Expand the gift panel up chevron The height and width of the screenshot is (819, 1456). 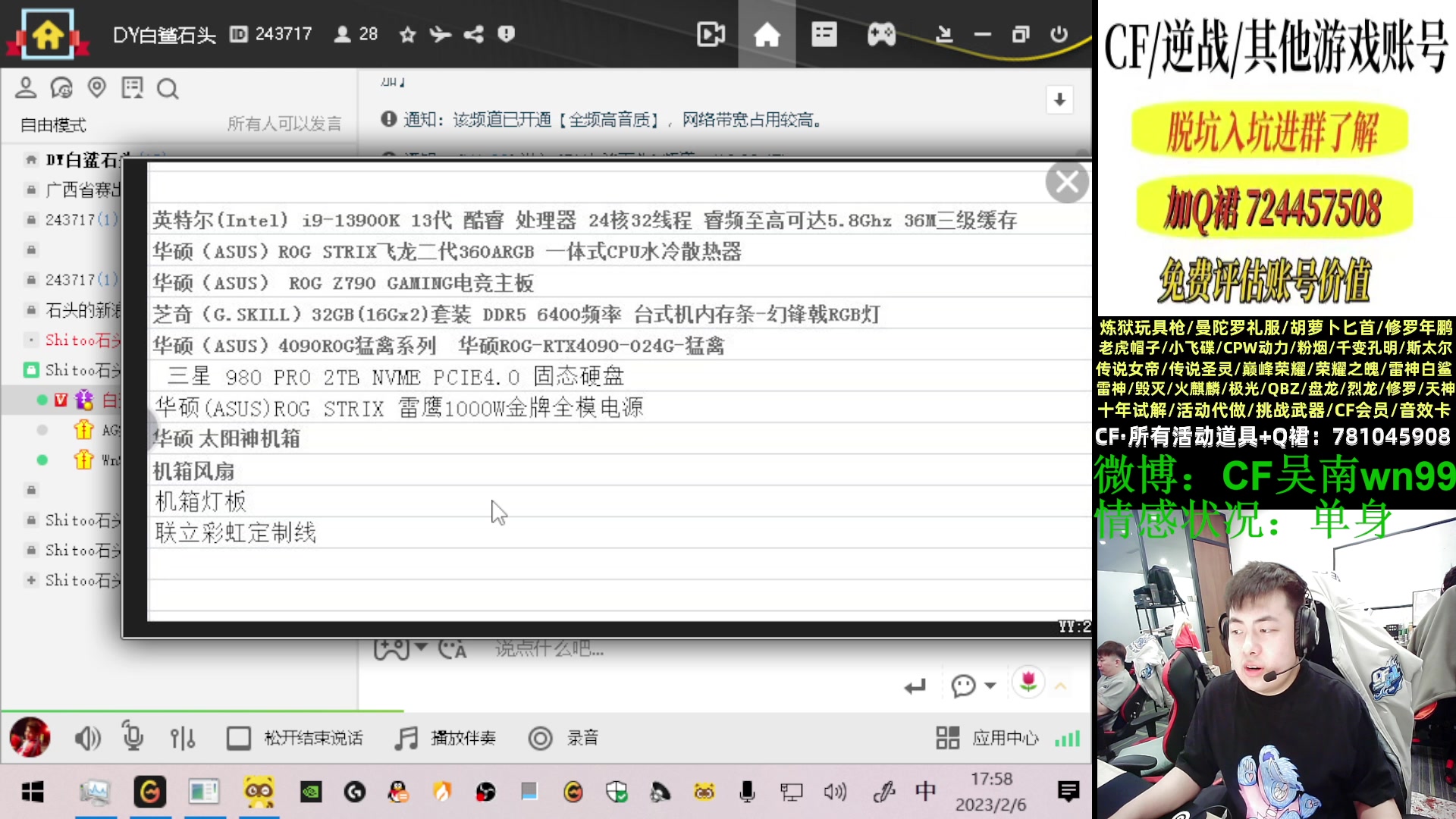click(x=1060, y=686)
